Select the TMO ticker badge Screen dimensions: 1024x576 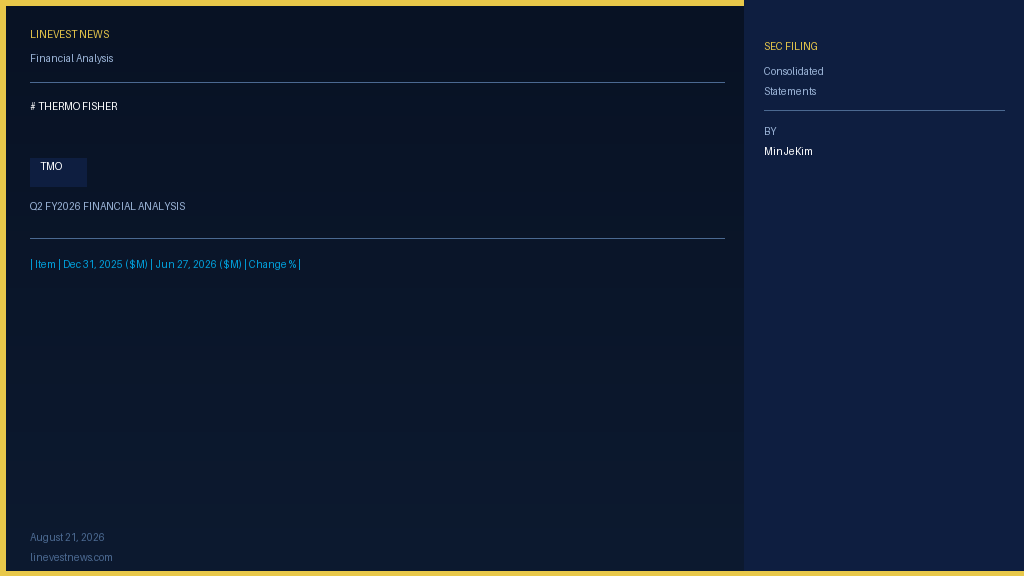point(58,172)
